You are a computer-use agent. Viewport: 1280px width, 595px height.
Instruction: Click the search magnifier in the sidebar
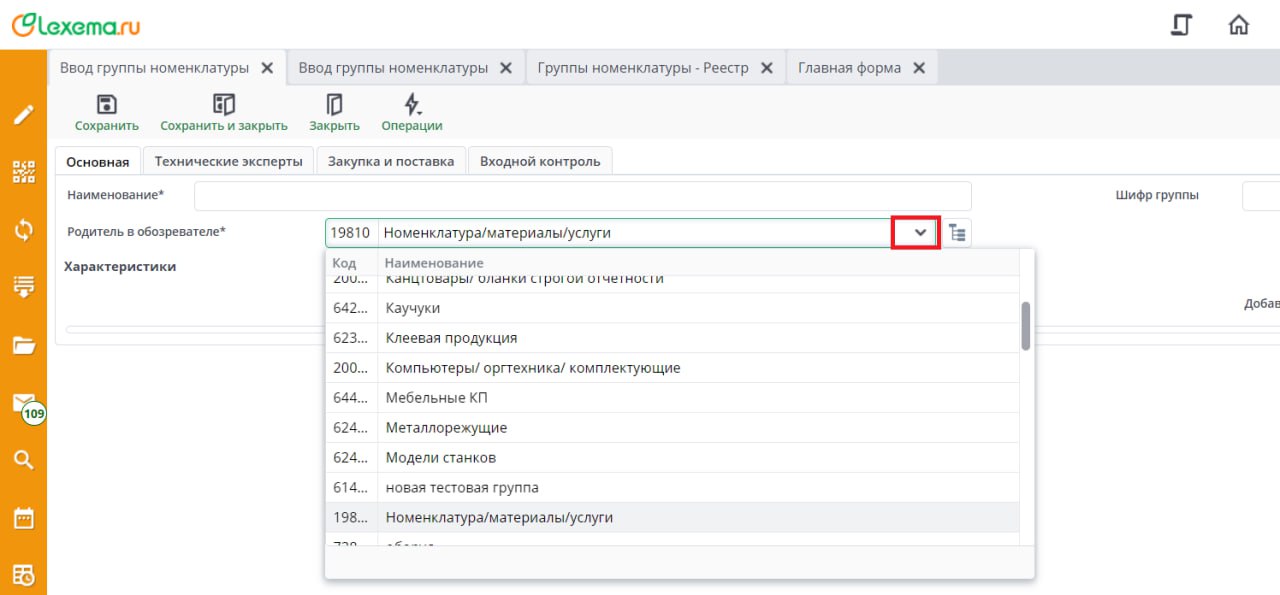click(23, 460)
